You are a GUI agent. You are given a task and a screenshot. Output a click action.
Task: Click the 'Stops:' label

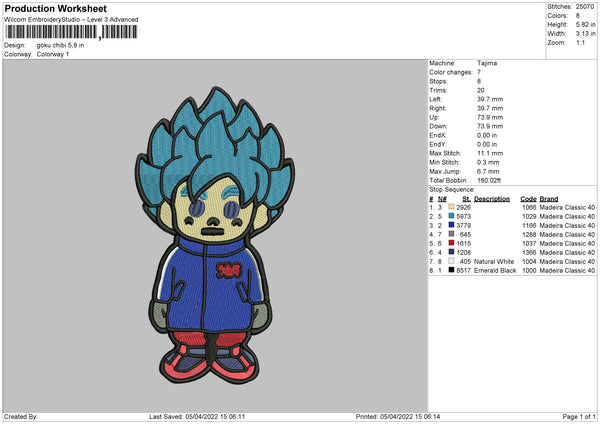(438, 81)
